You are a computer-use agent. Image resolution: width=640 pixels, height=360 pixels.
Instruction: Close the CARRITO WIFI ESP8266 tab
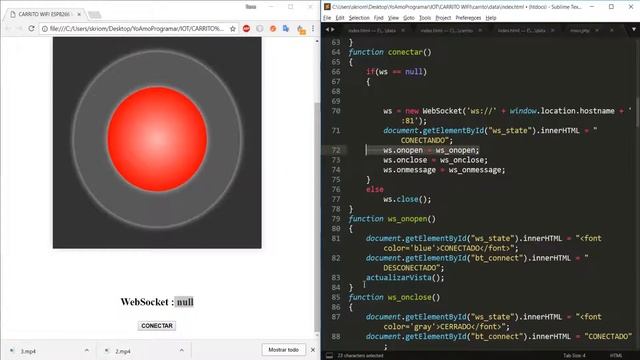click(x=79, y=14)
